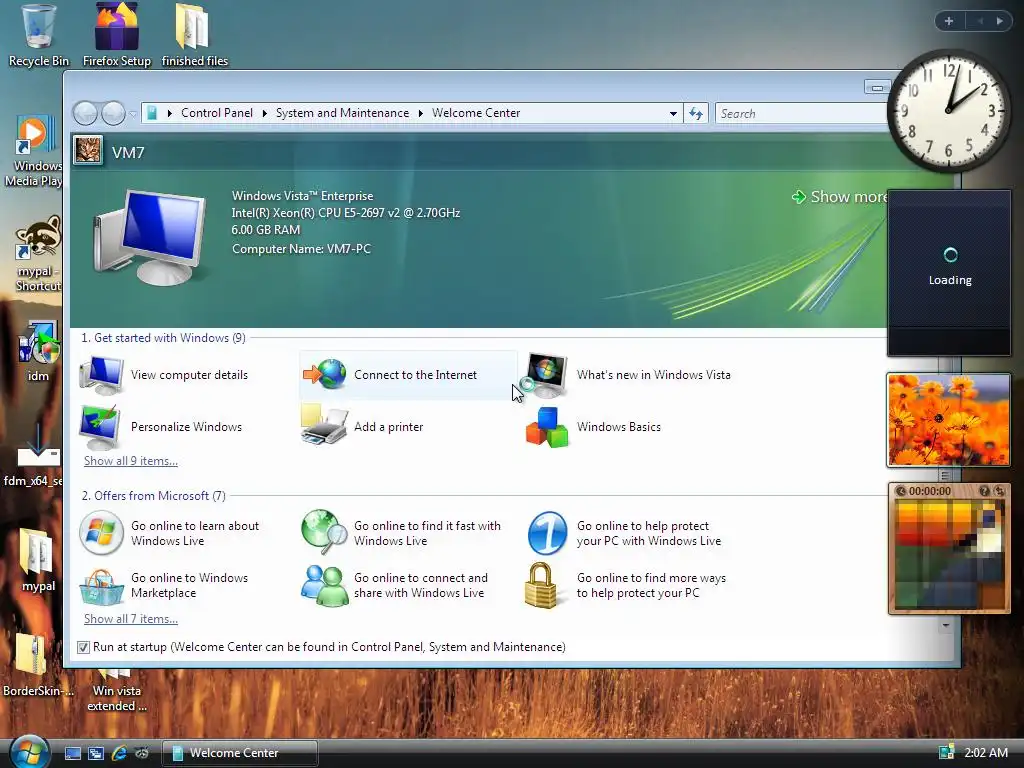Screen dimensions: 1024x768
Task: Go to System and Maintenance breadcrumb
Action: 342,113
